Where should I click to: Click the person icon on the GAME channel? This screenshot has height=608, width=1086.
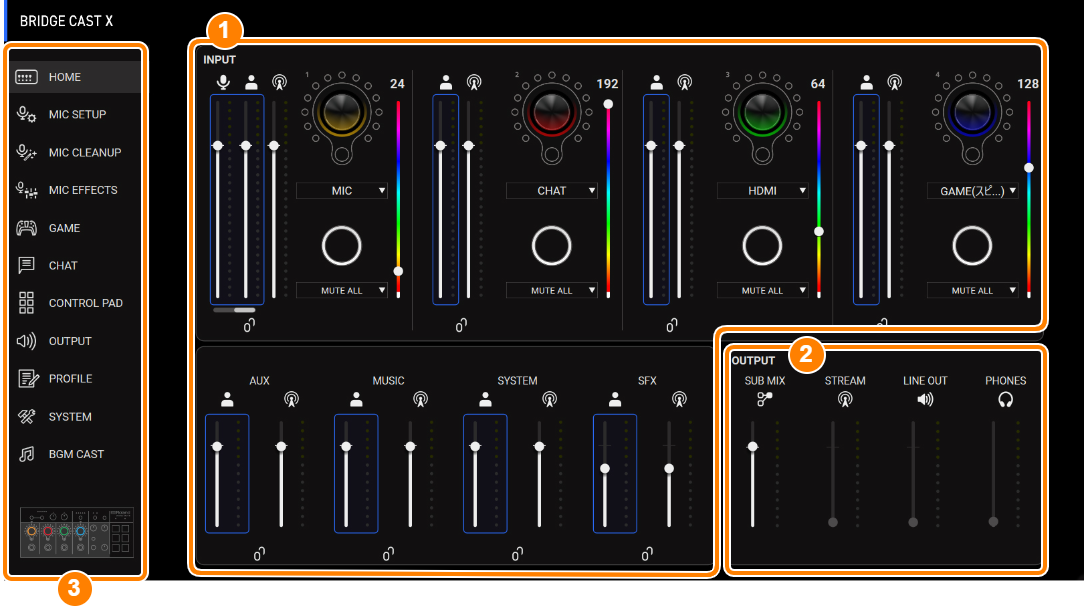tap(866, 82)
